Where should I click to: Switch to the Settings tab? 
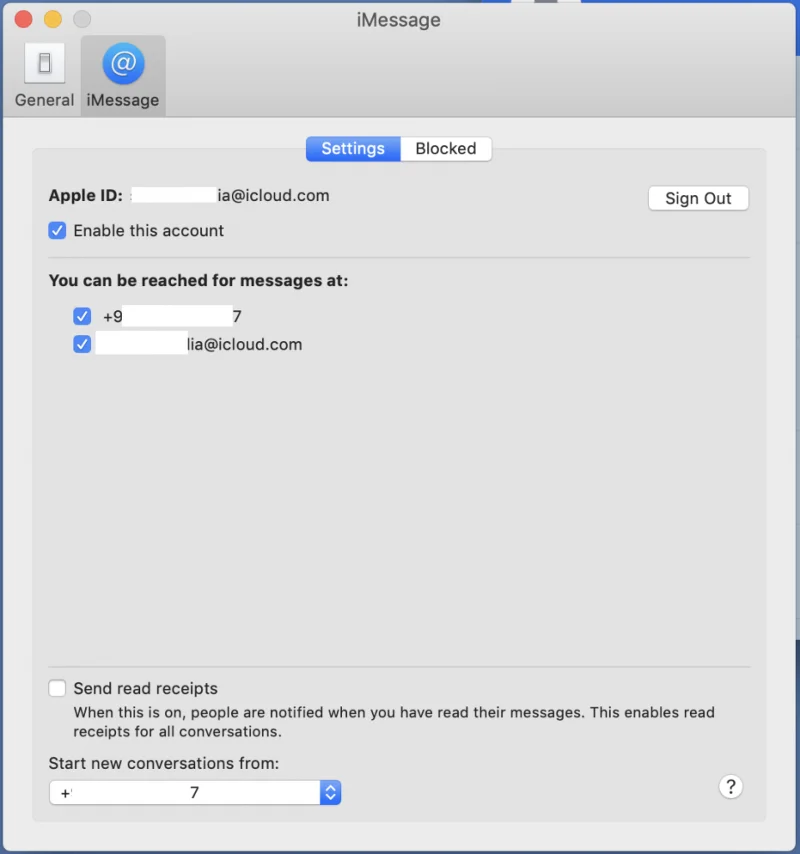(352, 148)
